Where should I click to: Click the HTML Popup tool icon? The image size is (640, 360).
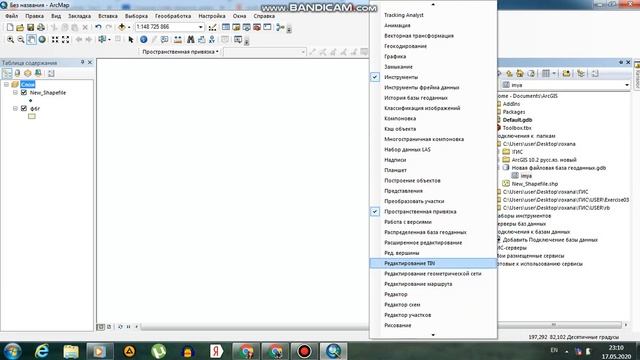tap(164, 40)
